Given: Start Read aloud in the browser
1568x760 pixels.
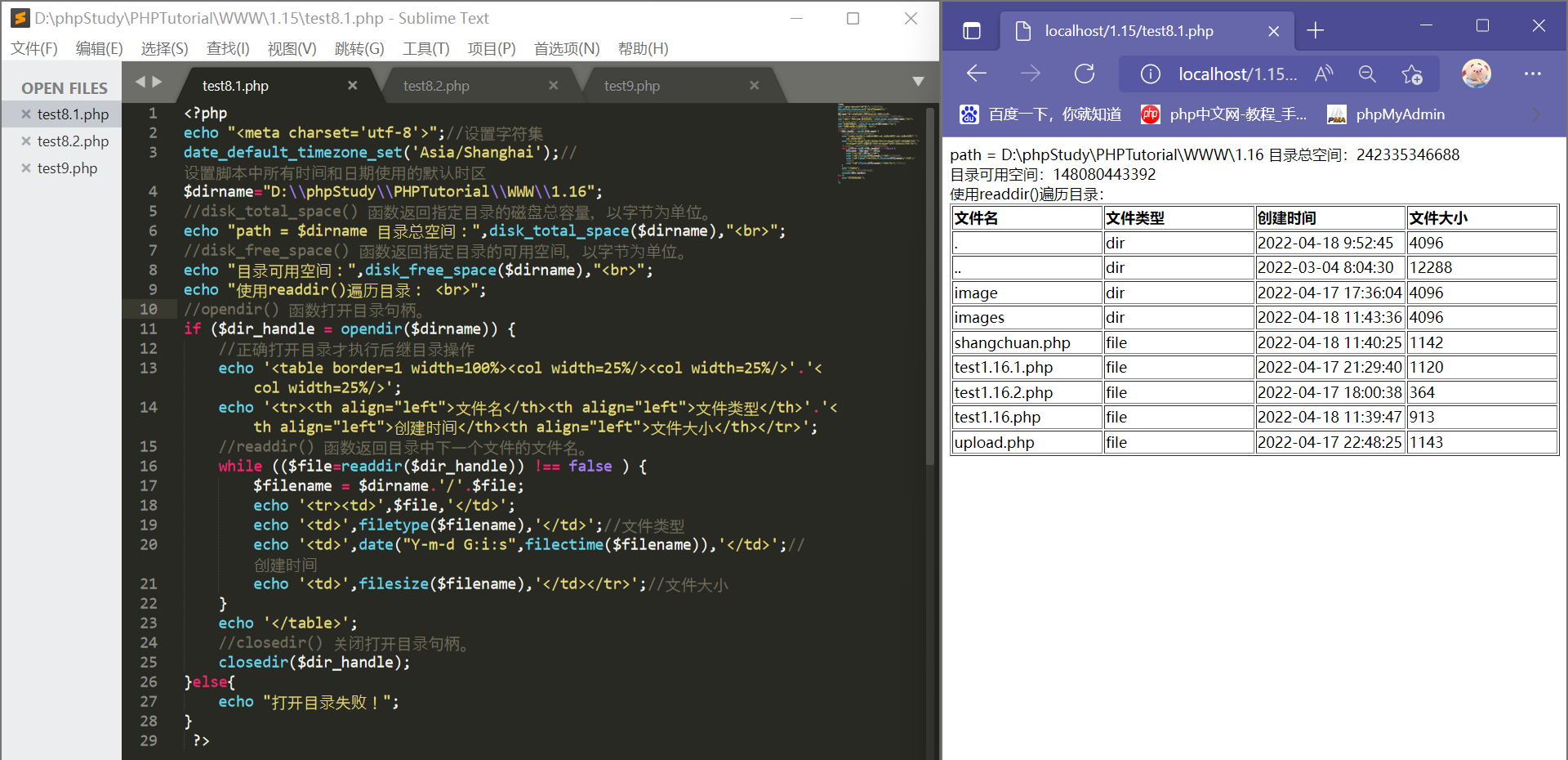Looking at the screenshot, I should click(x=1324, y=74).
